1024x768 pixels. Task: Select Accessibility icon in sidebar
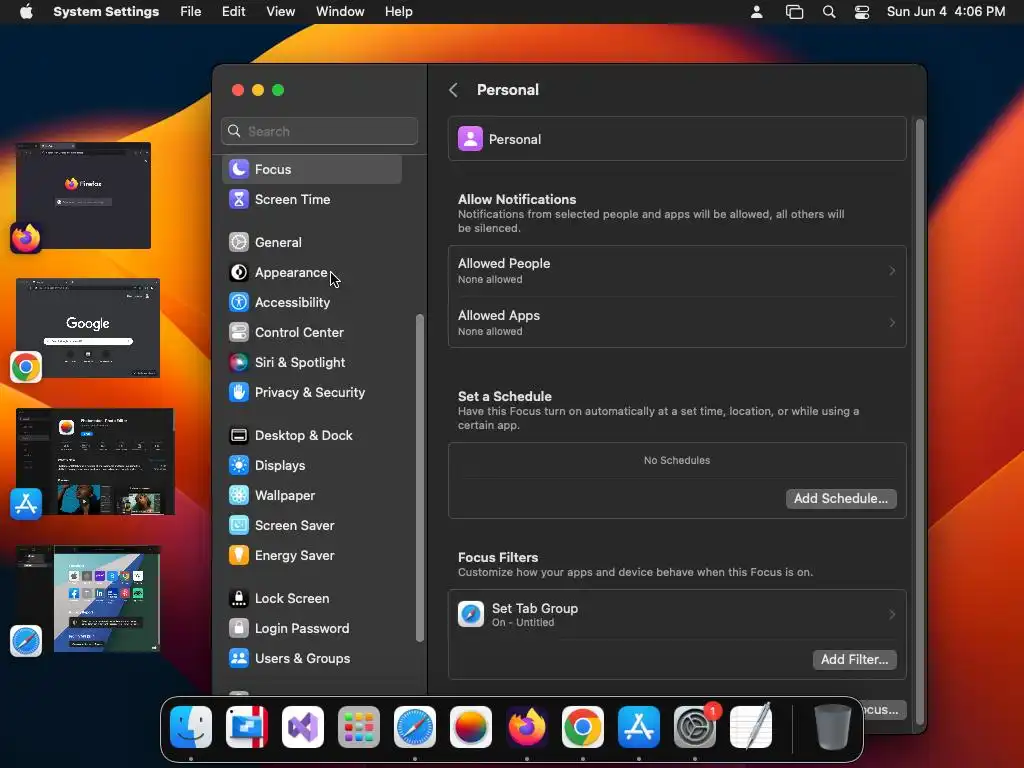(x=239, y=302)
